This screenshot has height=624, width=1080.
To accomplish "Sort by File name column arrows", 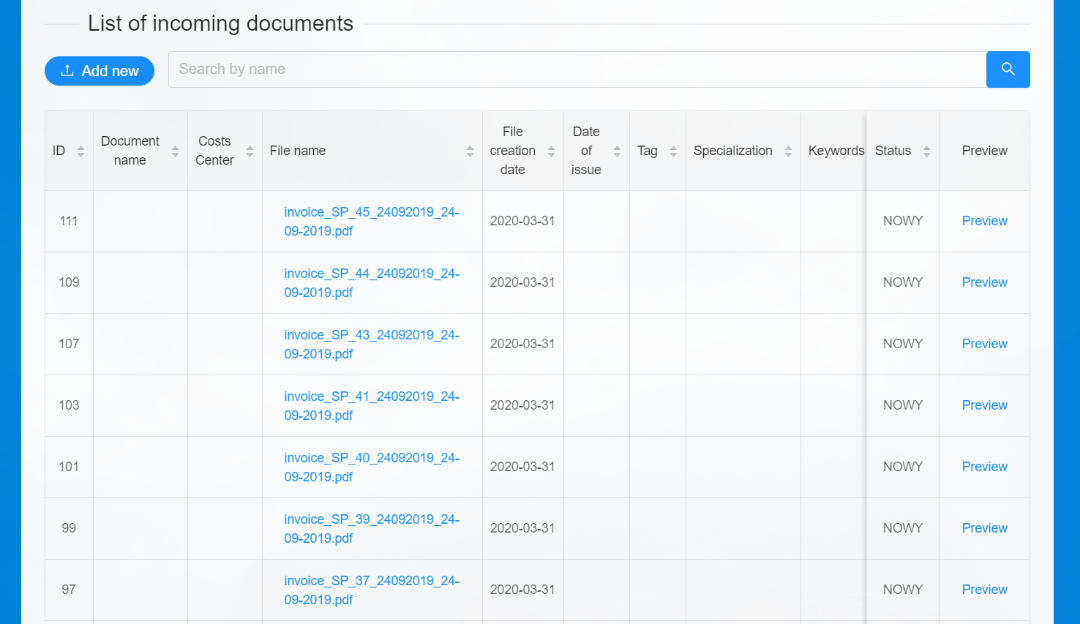I will [470, 151].
